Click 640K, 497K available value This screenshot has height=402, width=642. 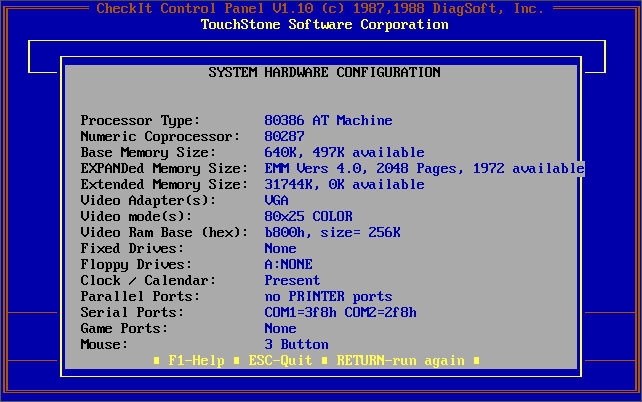pyautogui.click(x=344, y=152)
